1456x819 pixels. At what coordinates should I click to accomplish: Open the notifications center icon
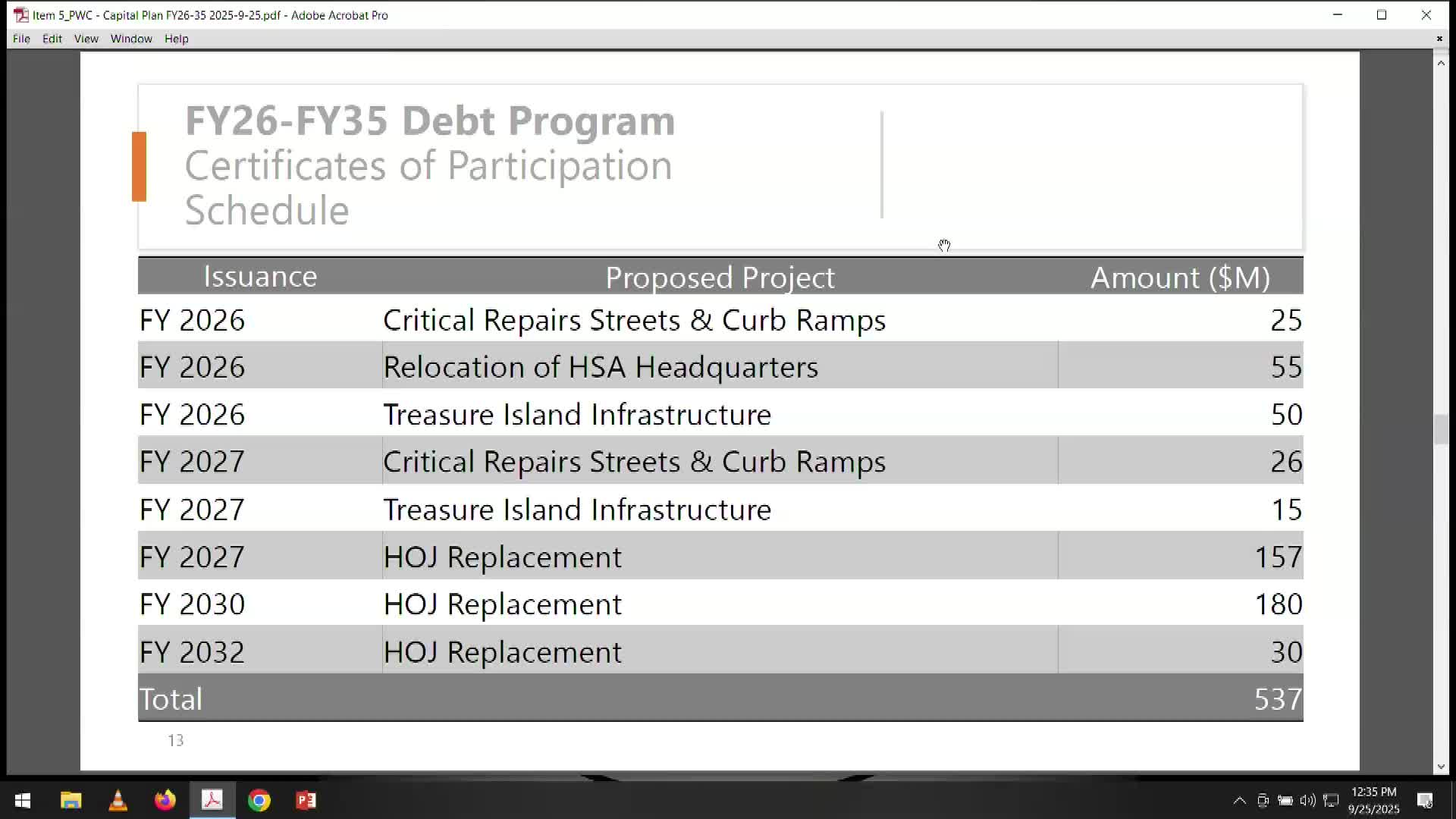click(x=1425, y=801)
